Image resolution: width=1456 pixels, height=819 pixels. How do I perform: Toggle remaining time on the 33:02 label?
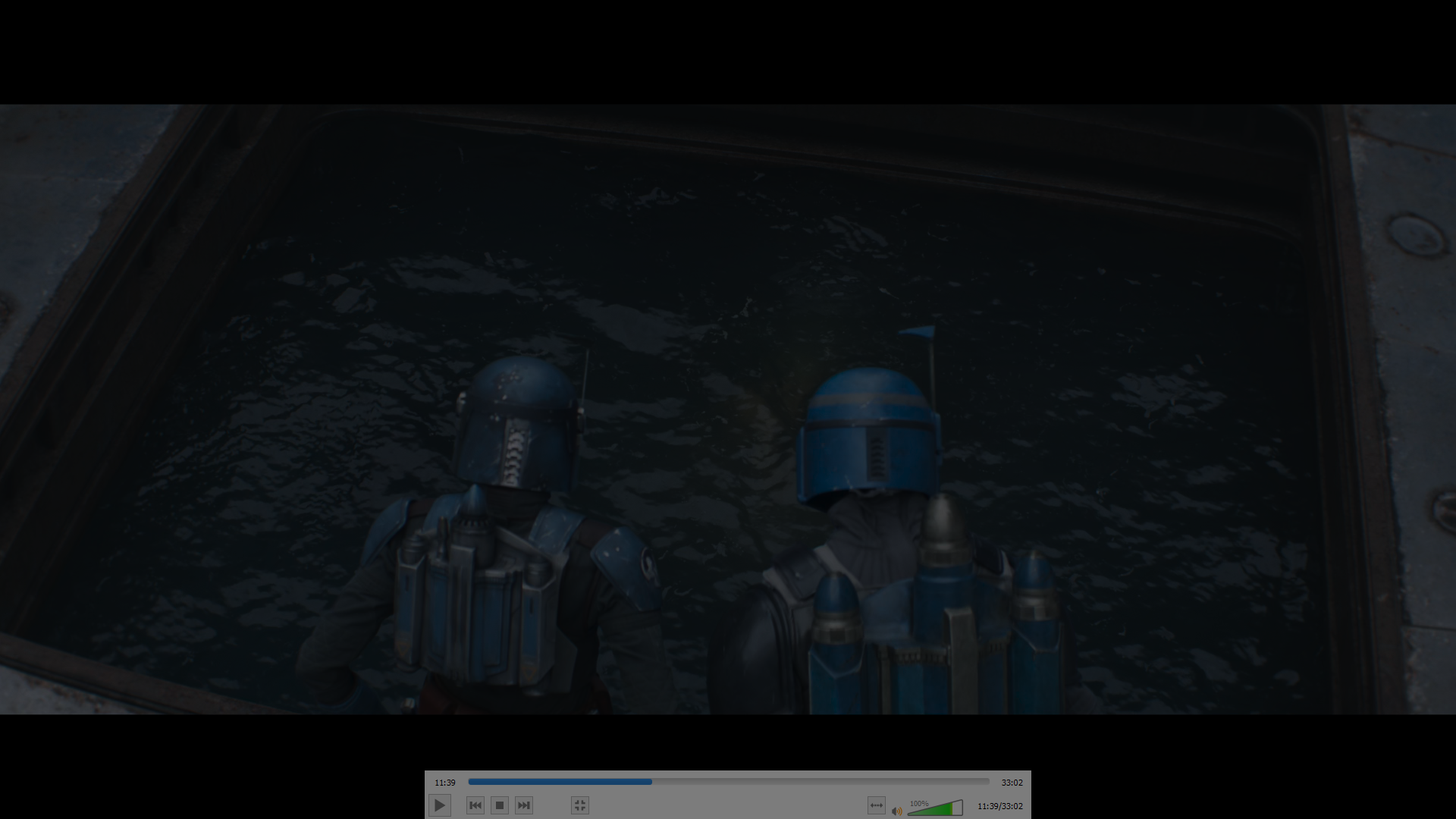click(x=1012, y=783)
